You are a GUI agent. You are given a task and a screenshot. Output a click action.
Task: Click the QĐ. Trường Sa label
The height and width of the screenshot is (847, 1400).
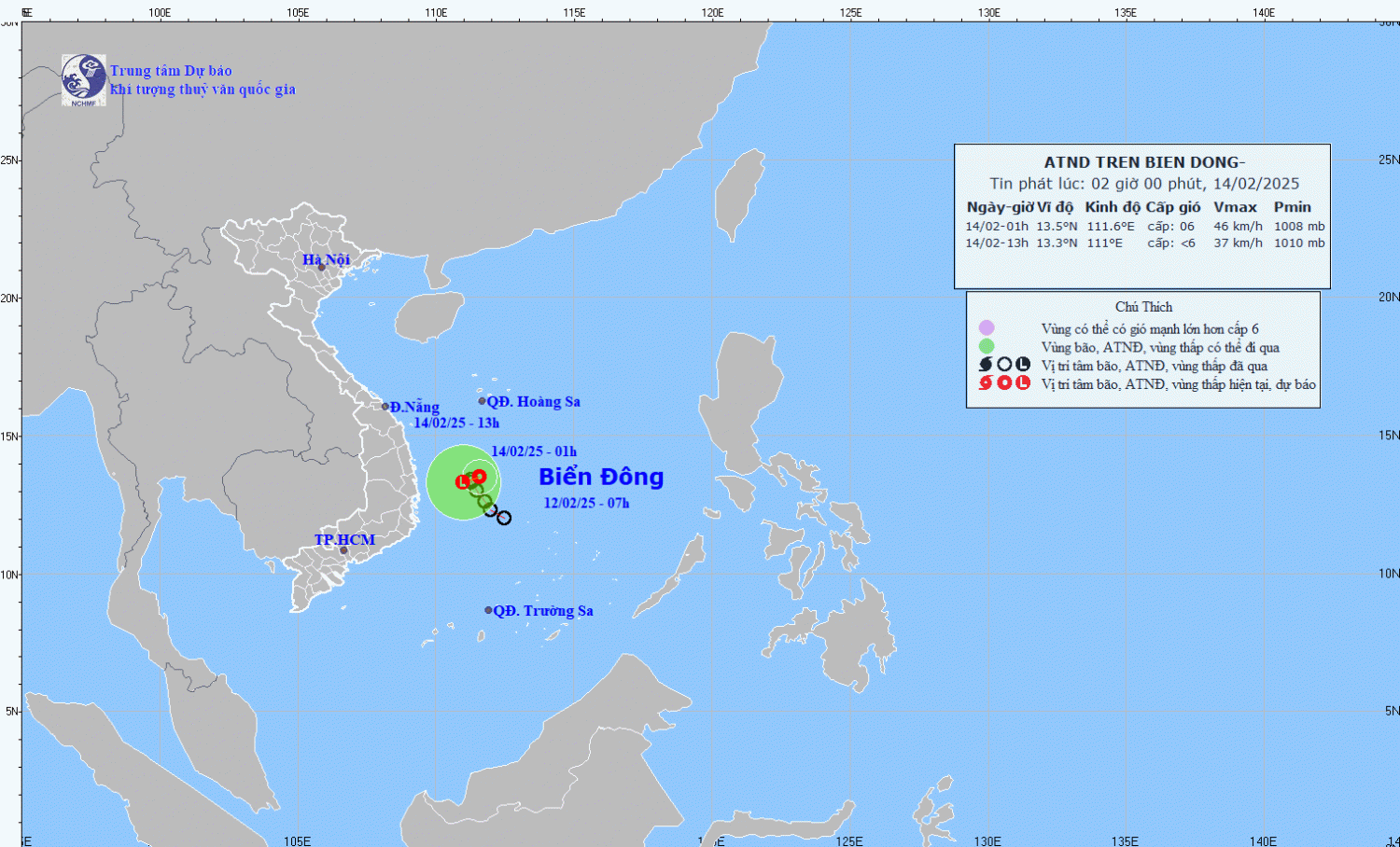(x=543, y=611)
